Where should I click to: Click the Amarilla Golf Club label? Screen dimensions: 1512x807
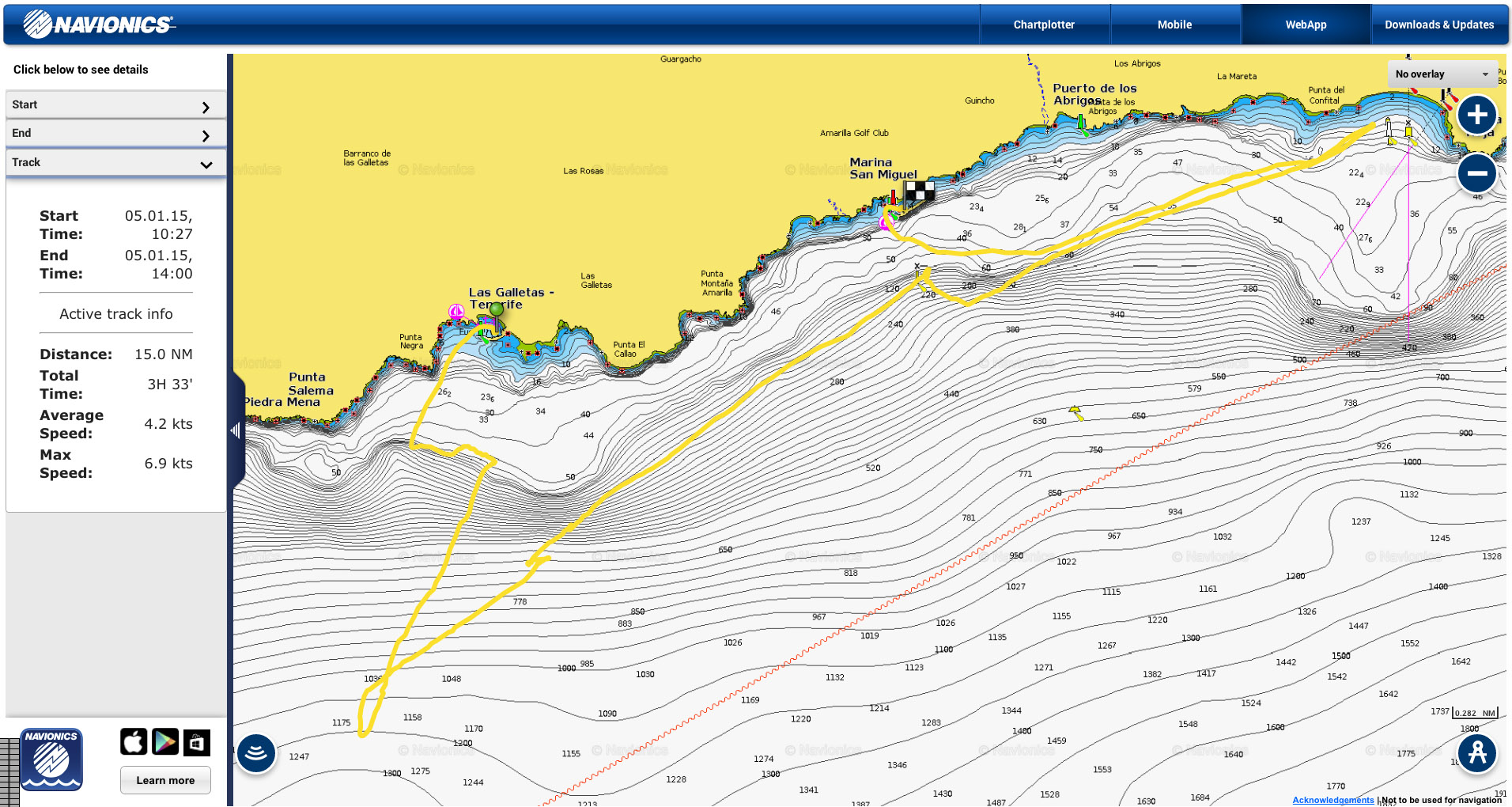(x=854, y=133)
